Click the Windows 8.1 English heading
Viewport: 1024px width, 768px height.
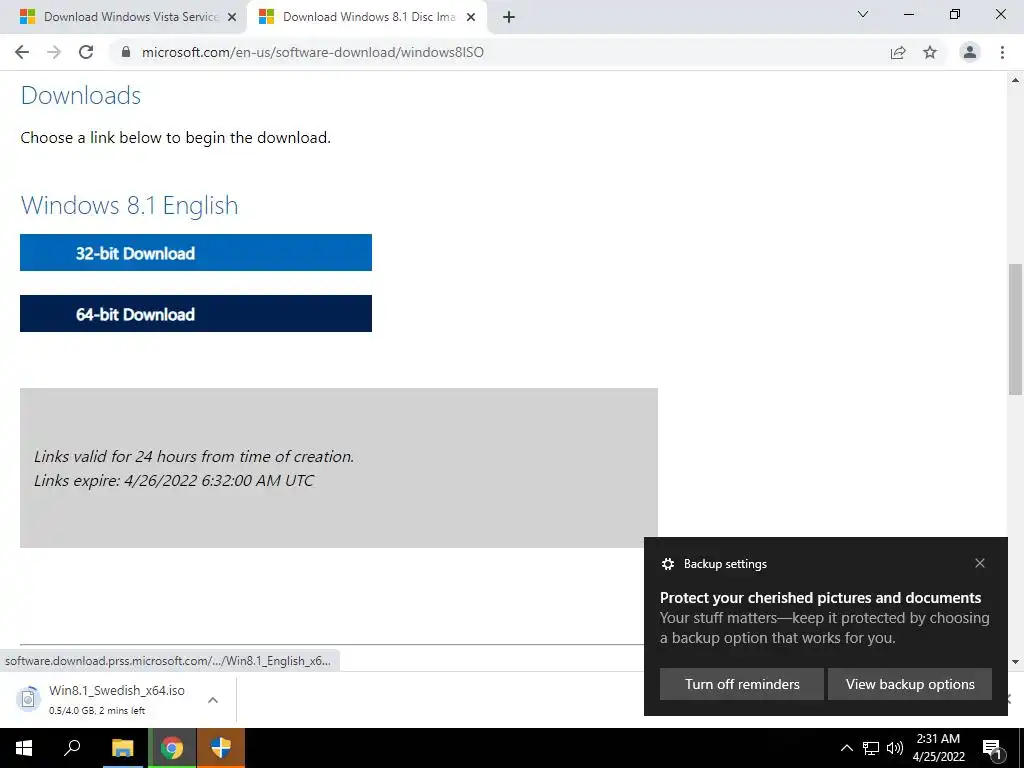click(129, 205)
